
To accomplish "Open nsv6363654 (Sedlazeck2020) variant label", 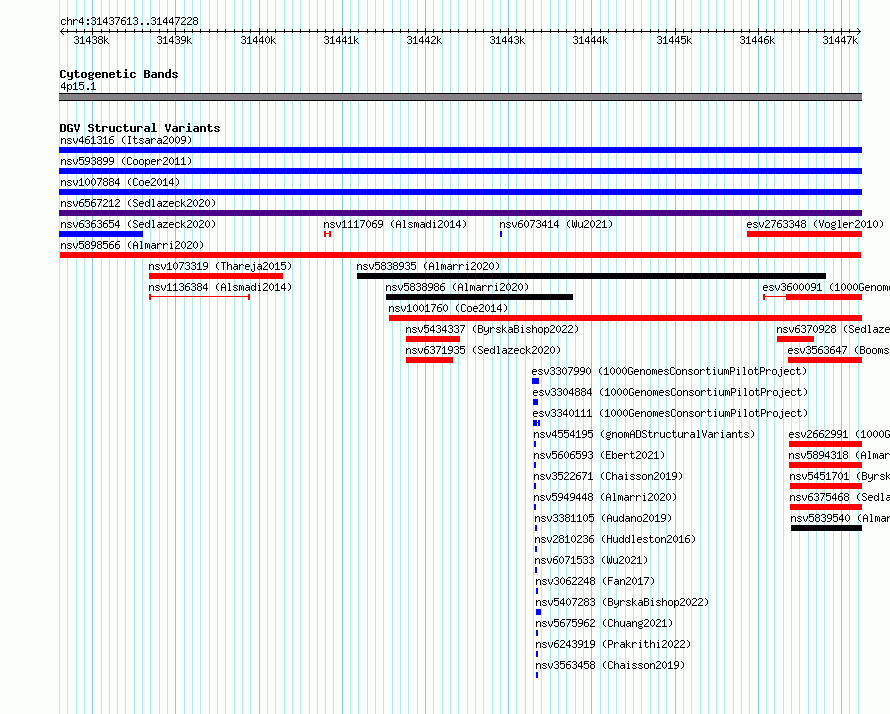I will (x=138, y=224).
